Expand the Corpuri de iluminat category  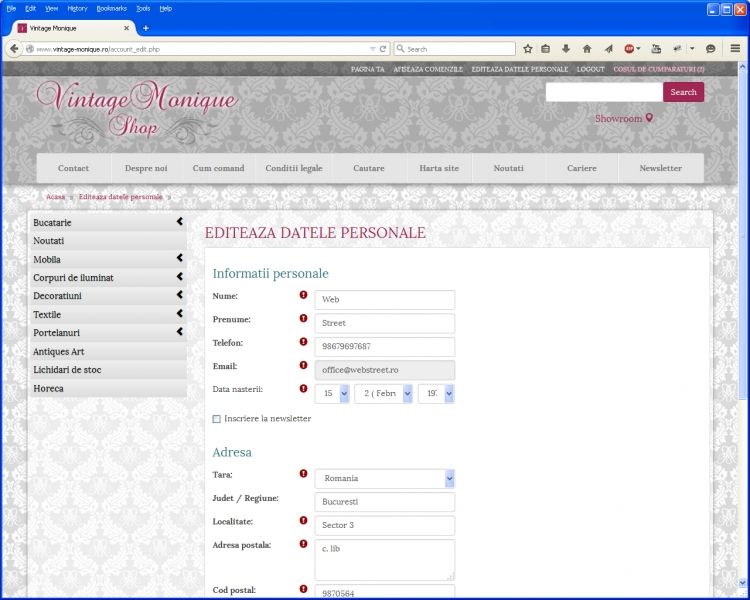pyautogui.click(x=179, y=277)
